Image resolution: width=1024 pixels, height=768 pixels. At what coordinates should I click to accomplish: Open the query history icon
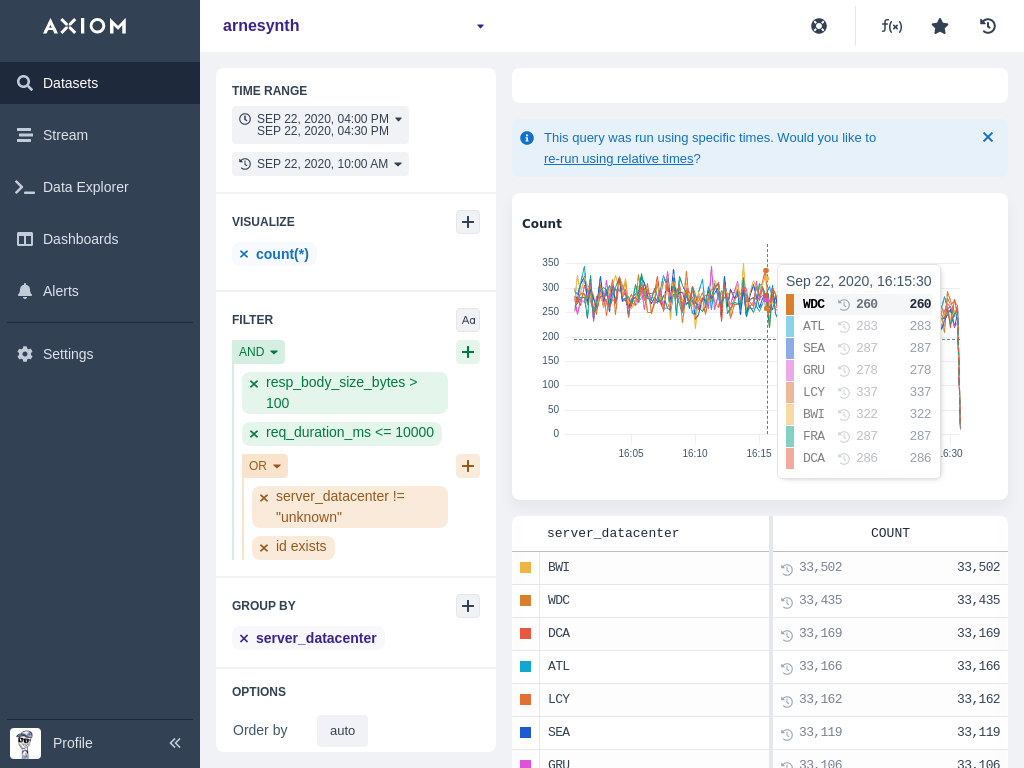(988, 26)
